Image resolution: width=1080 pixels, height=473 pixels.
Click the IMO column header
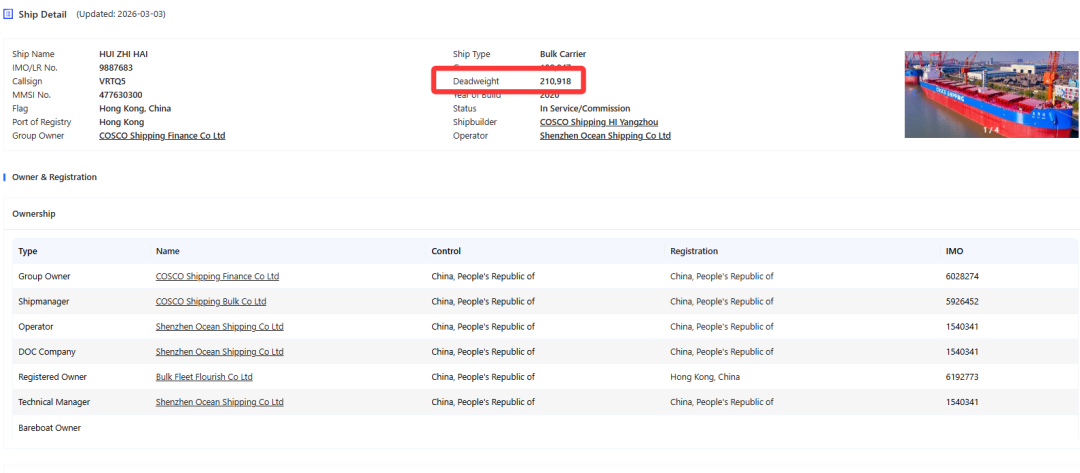(954, 251)
